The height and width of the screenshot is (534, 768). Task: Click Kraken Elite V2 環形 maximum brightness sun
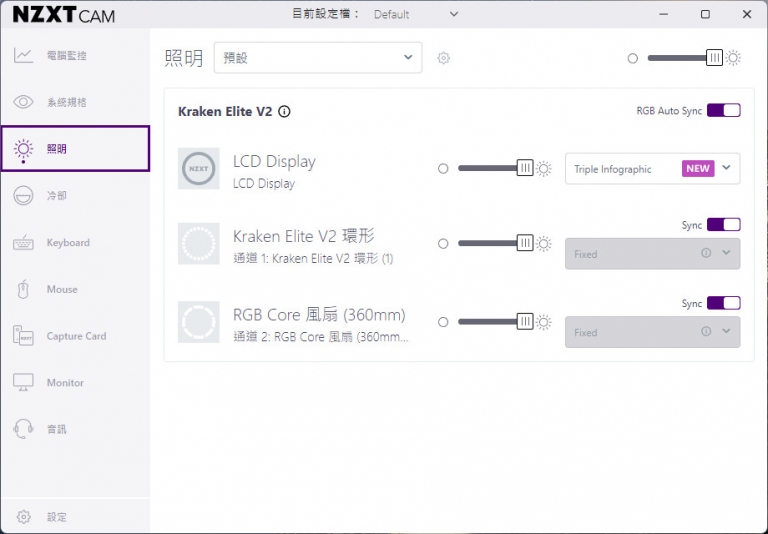[543, 243]
